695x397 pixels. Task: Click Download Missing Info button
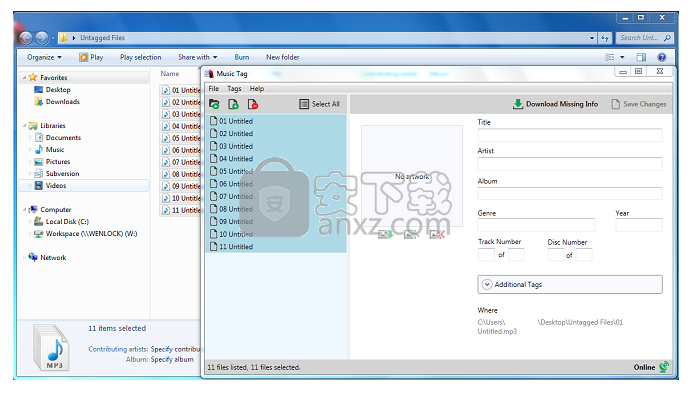(x=555, y=104)
